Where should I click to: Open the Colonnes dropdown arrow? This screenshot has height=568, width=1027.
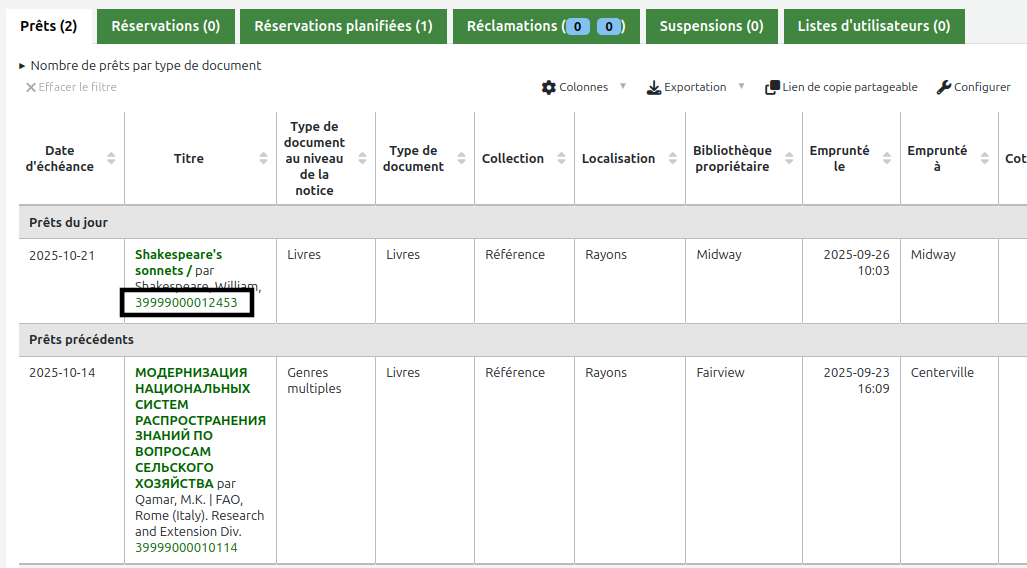623,86
